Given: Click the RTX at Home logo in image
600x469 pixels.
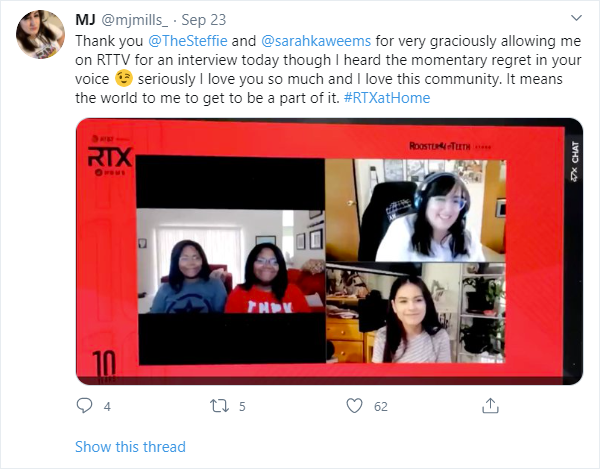Looking at the screenshot, I should 110,156.
